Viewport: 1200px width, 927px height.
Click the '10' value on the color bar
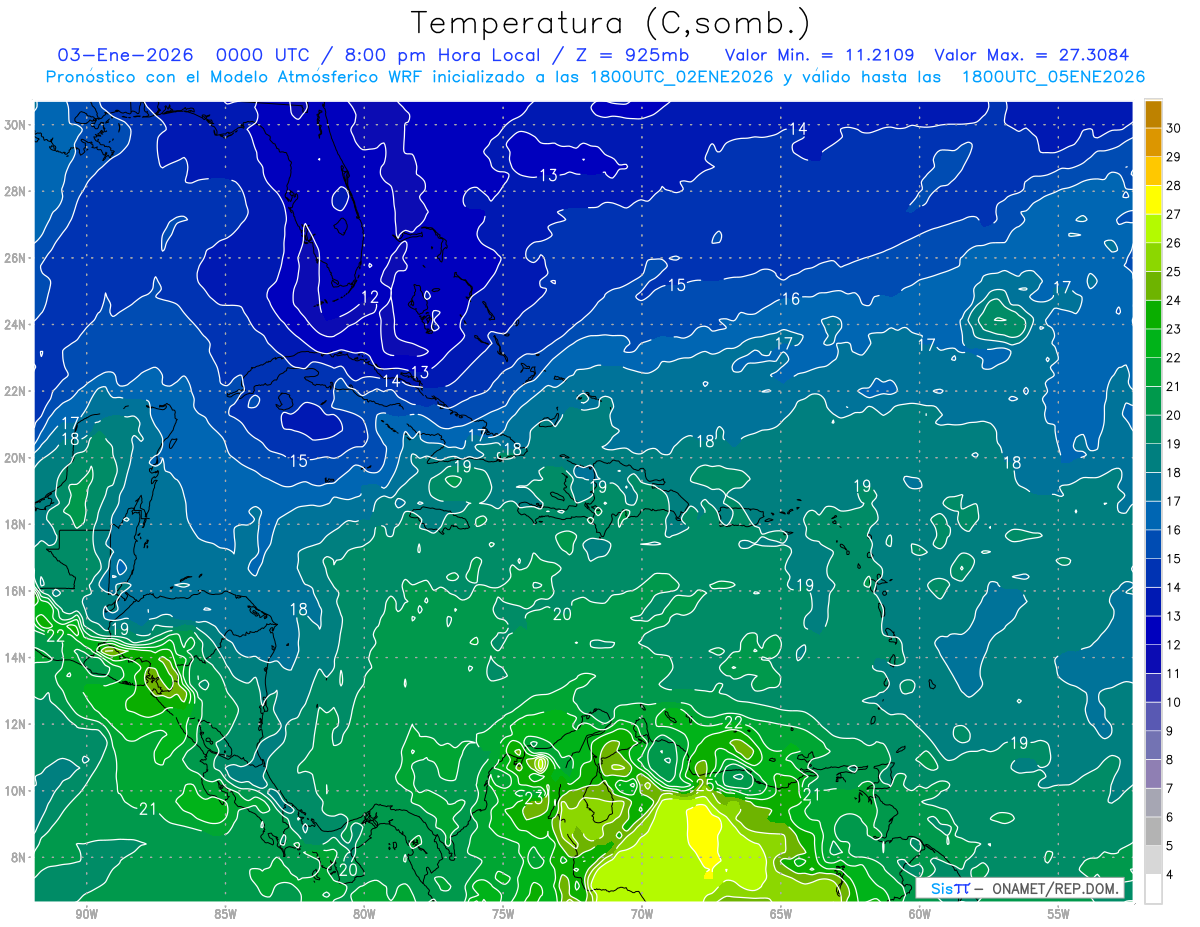pyautogui.click(x=1174, y=702)
